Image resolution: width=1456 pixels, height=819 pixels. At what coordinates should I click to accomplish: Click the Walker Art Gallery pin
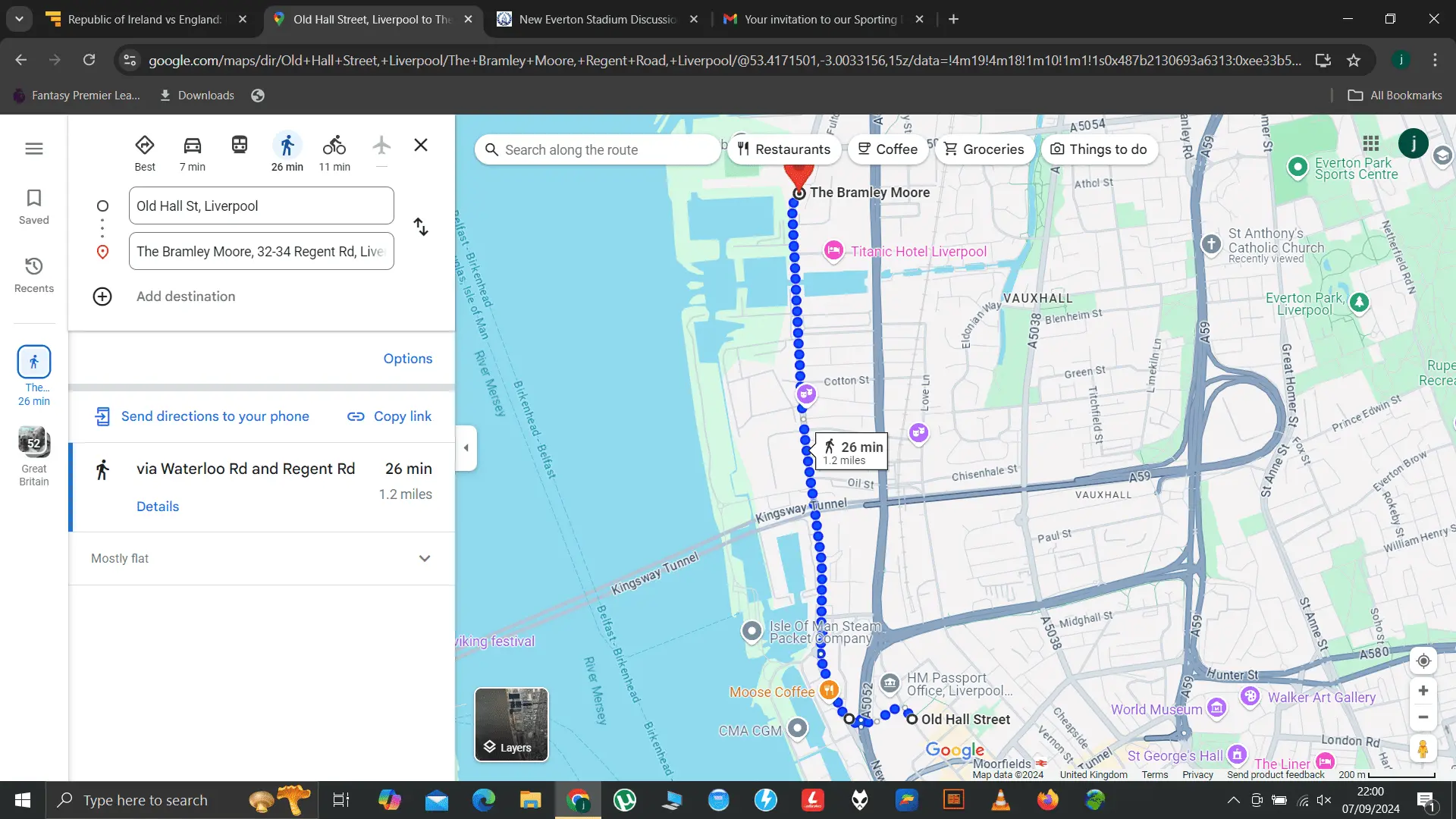tap(1250, 695)
